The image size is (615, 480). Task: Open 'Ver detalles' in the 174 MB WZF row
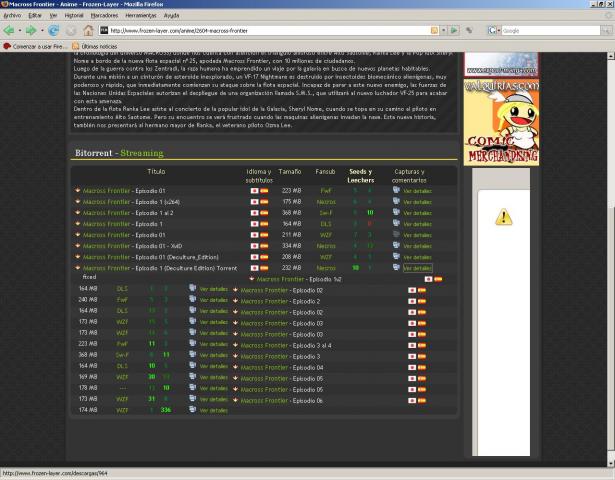(214, 410)
